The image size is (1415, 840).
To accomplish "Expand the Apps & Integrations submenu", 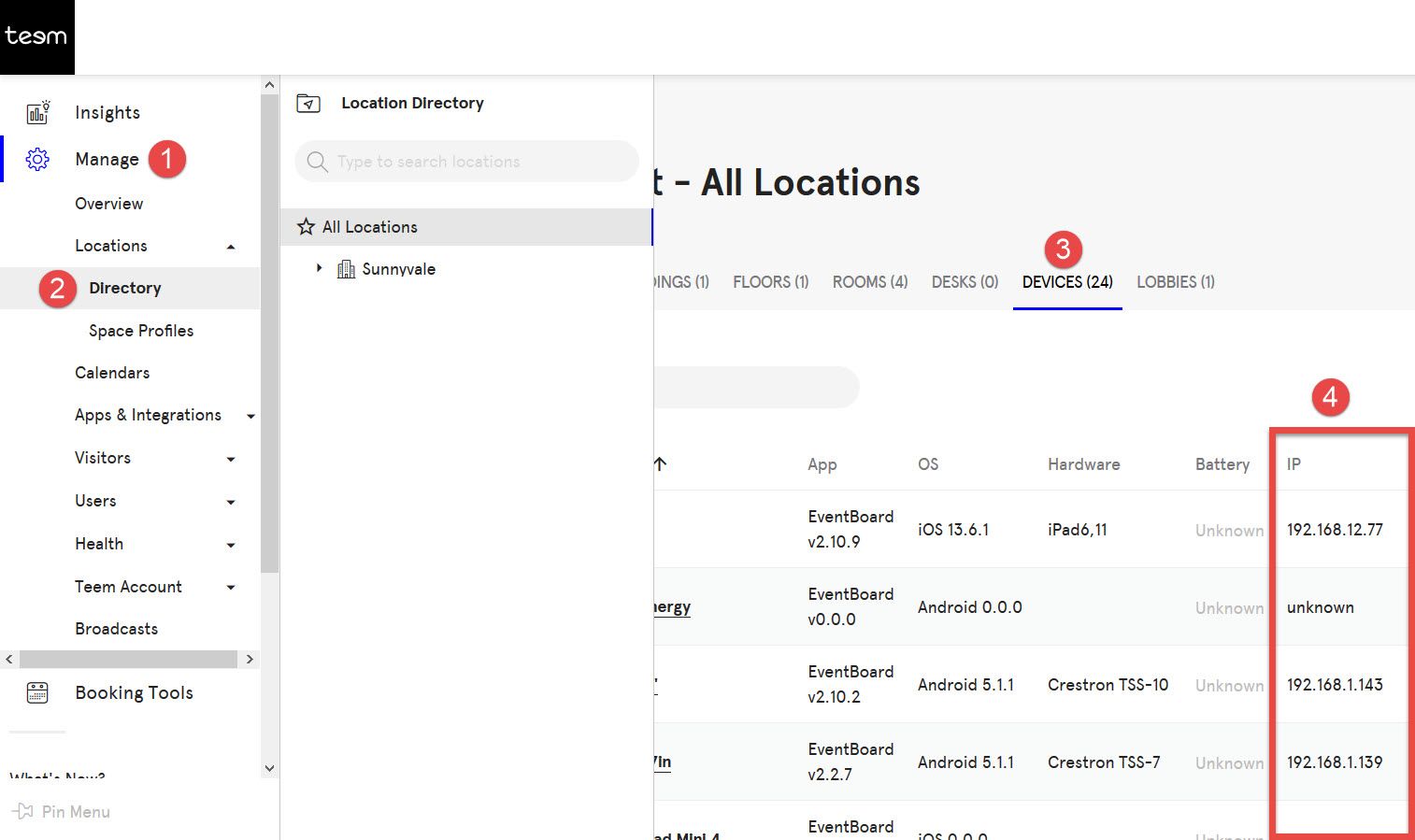I will point(250,416).
